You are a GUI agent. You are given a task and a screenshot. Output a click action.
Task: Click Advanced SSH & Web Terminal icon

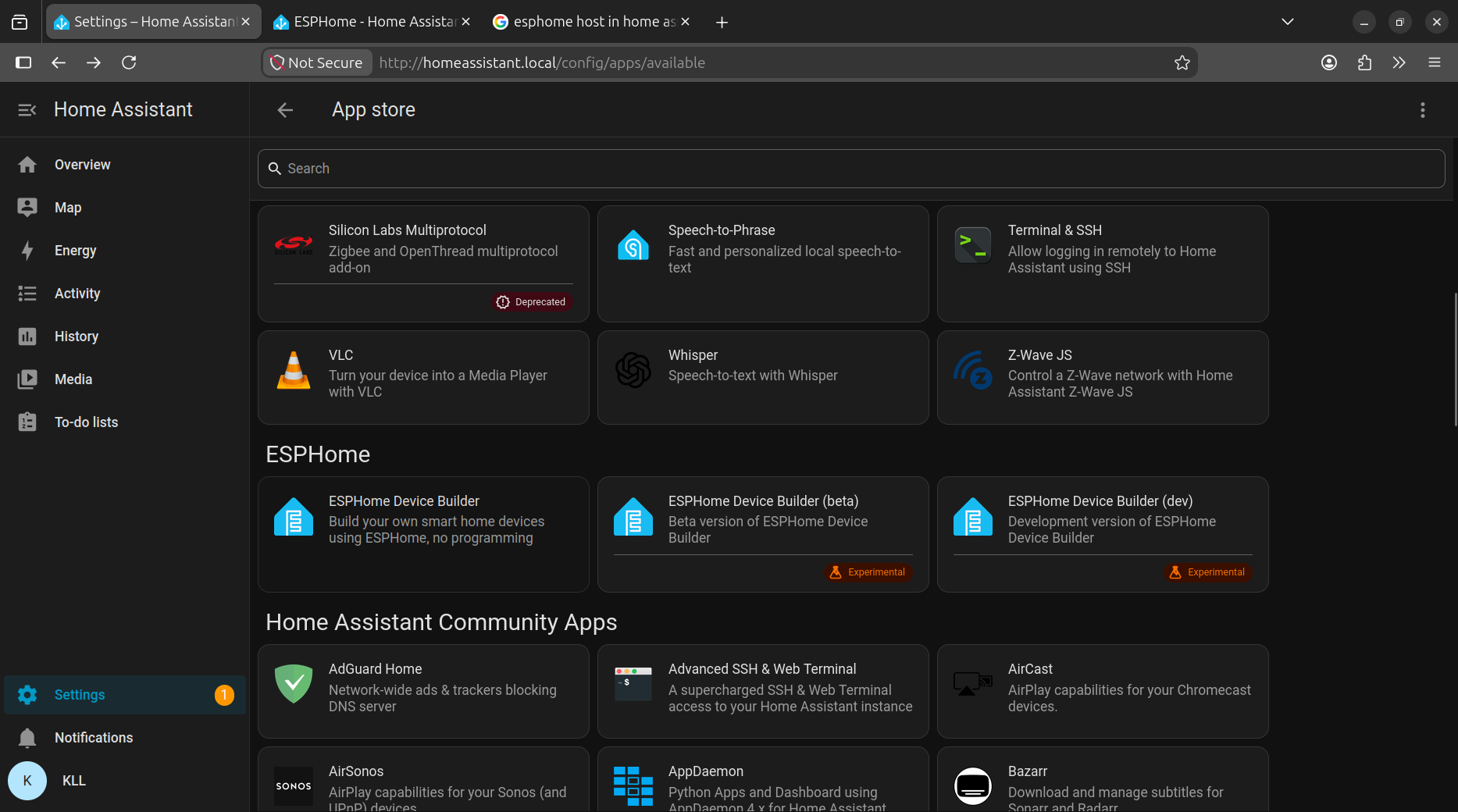pyautogui.click(x=633, y=684)
